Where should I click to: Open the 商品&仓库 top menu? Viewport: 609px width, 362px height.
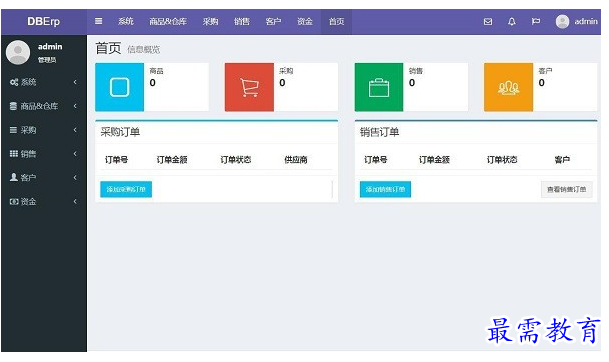coord(168,21)
